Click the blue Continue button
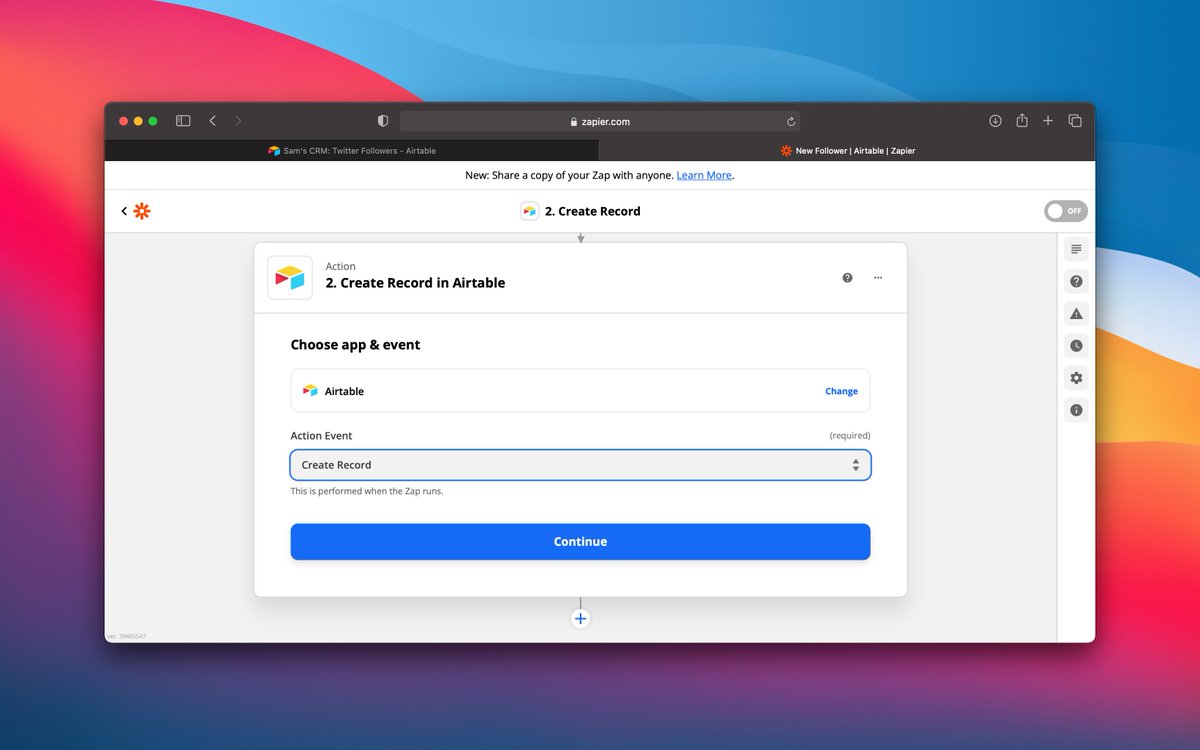The image size is (1200, 750). point(580,542)
